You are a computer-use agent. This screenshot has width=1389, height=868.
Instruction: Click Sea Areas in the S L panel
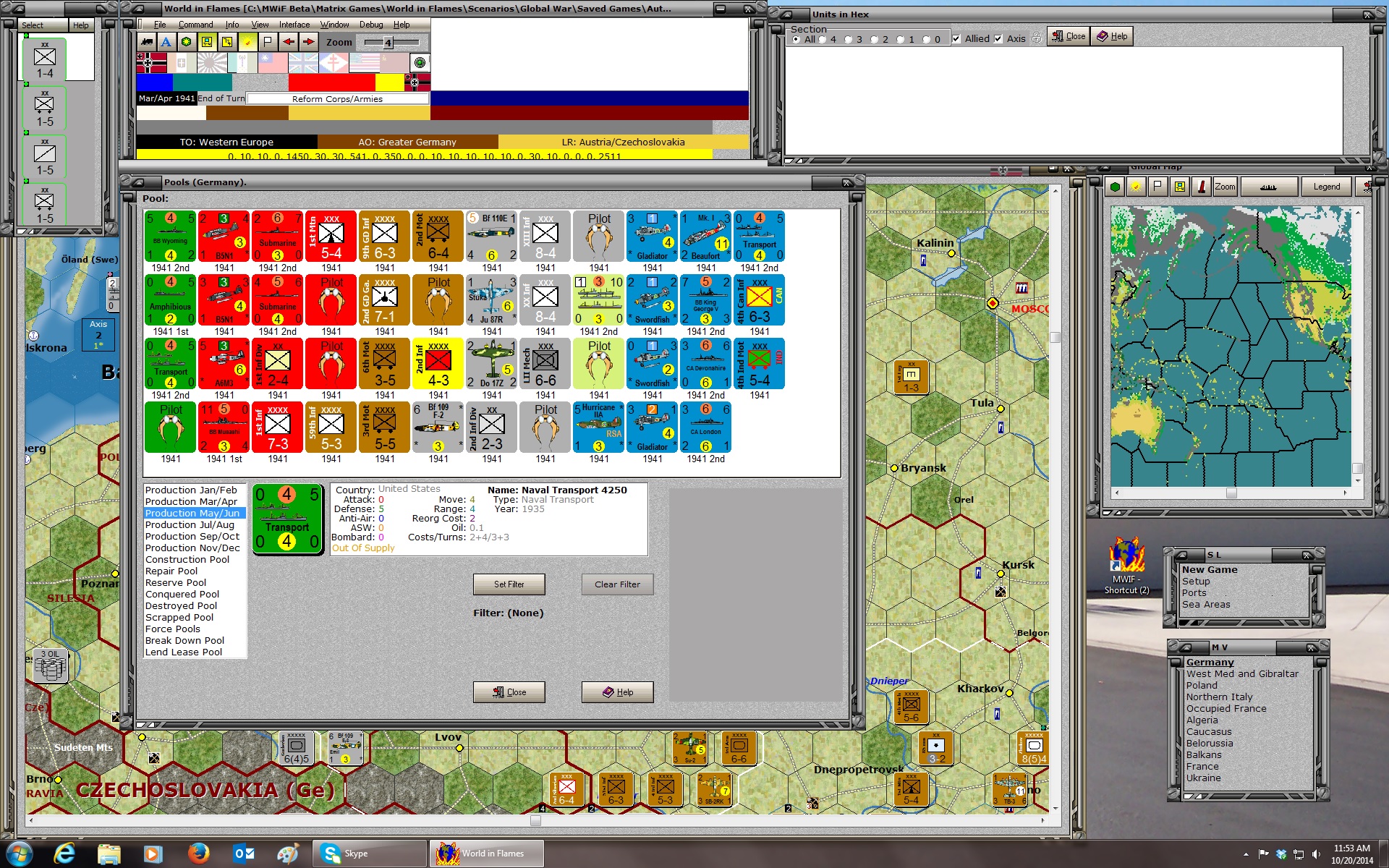(1206, 605)
